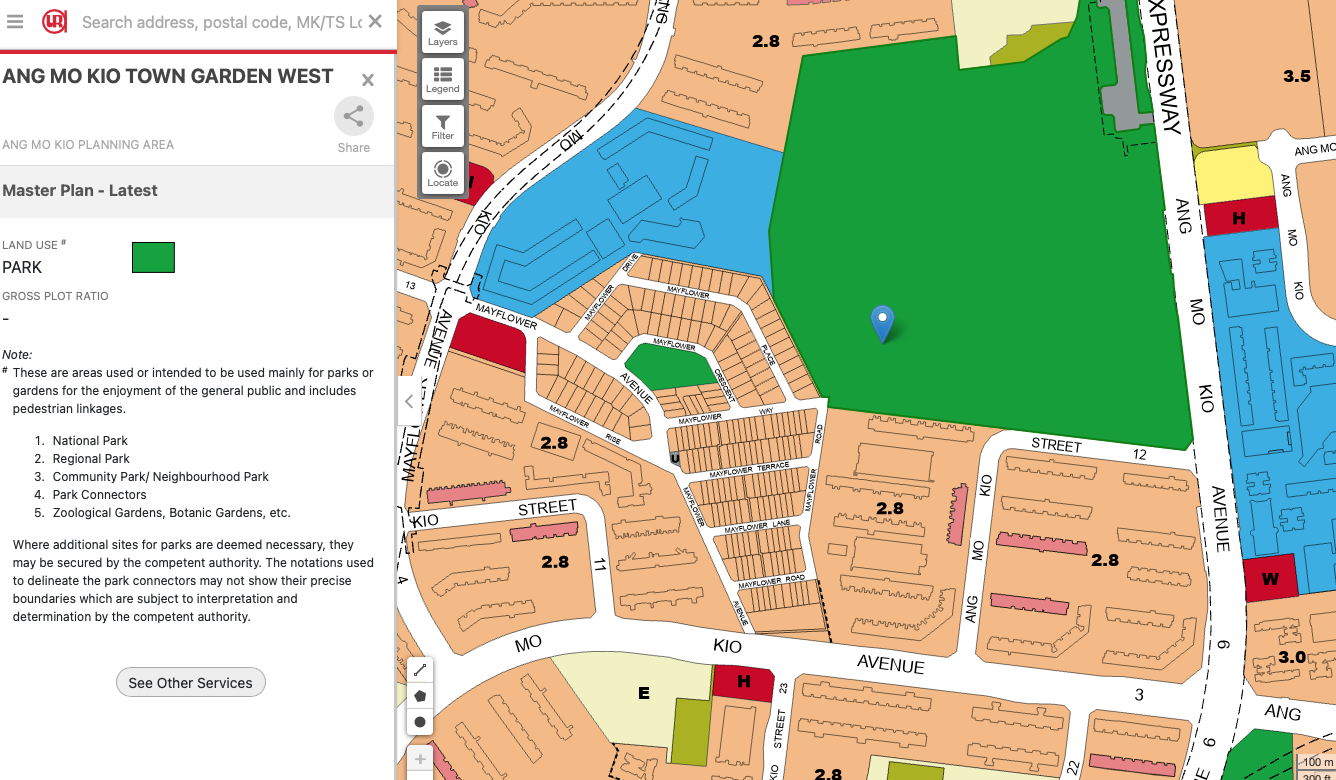Collapse the side panel using the arrow

click(408, 402)
